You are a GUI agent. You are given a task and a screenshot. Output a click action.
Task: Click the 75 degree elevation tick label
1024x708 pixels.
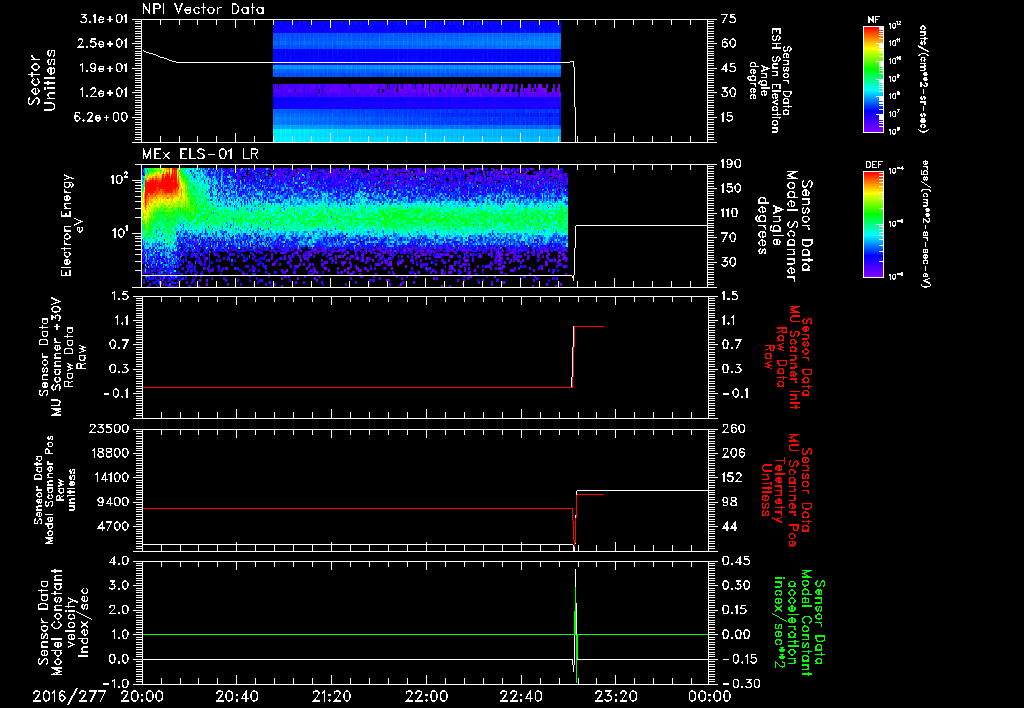[729, 19]
